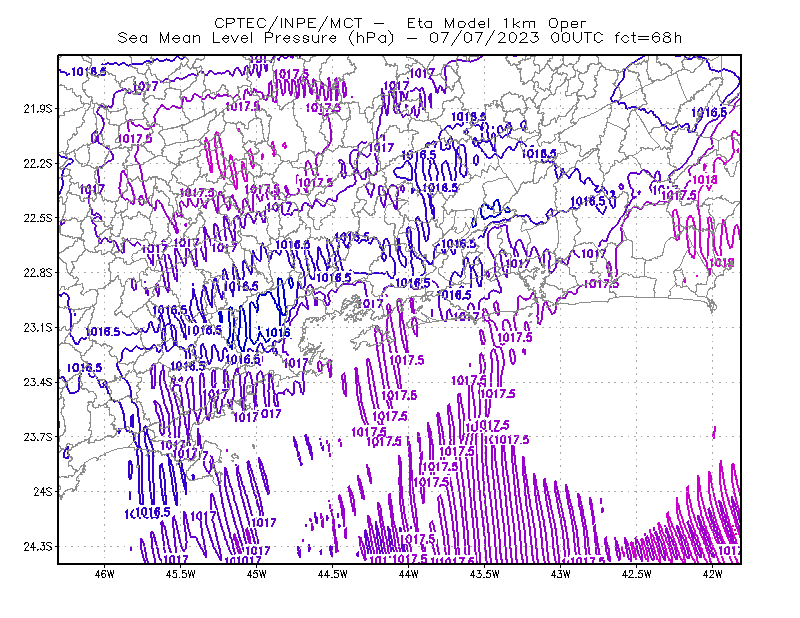Click the 45.5W longitude axis label

point(181,574)
